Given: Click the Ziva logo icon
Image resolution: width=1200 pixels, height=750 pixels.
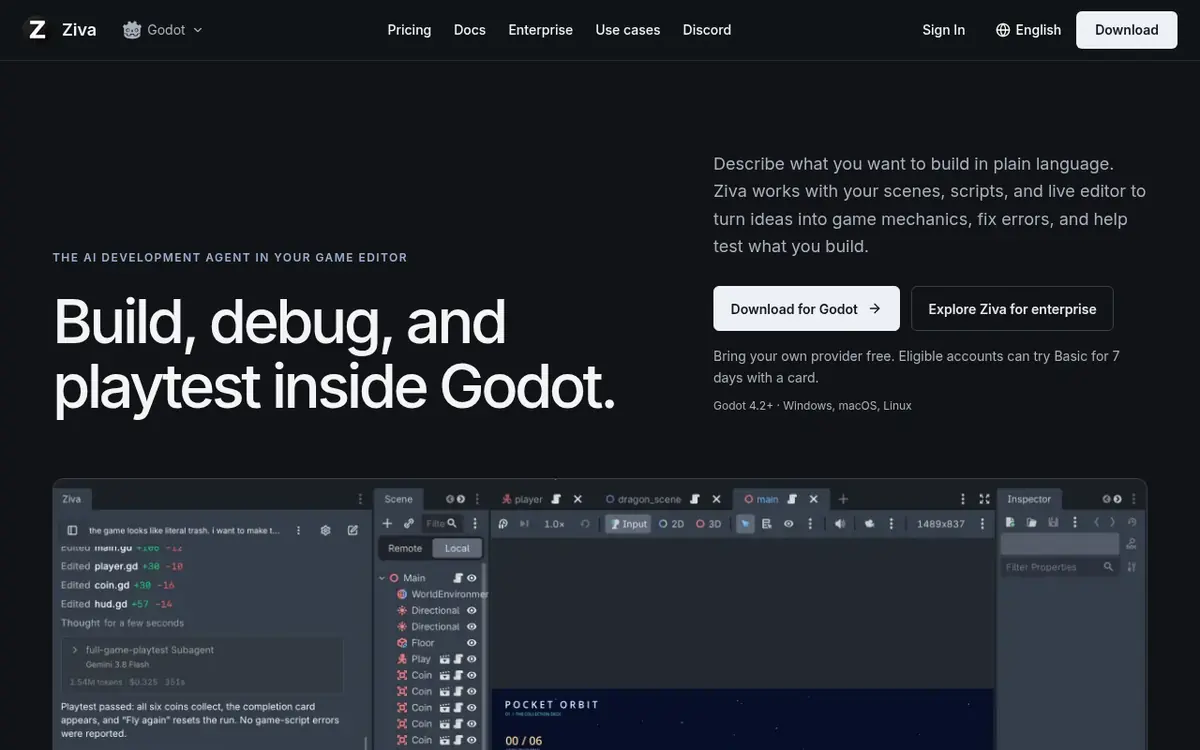Looking at the screenshot, I should pyautogui.click(x=37, y=30).
